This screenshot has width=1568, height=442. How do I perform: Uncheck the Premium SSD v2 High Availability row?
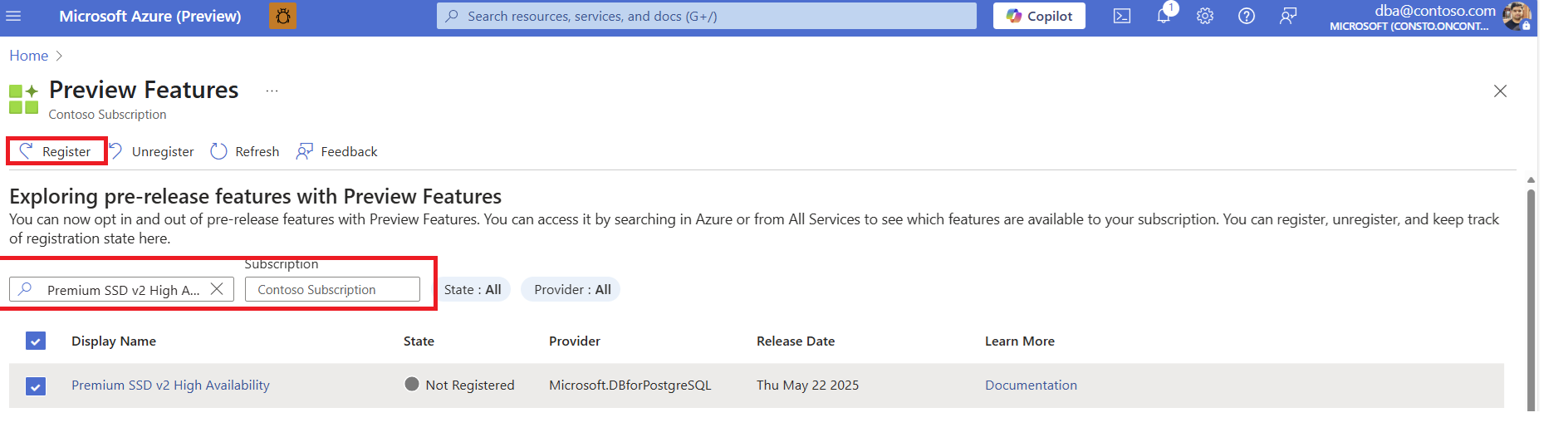coord(36,386)
